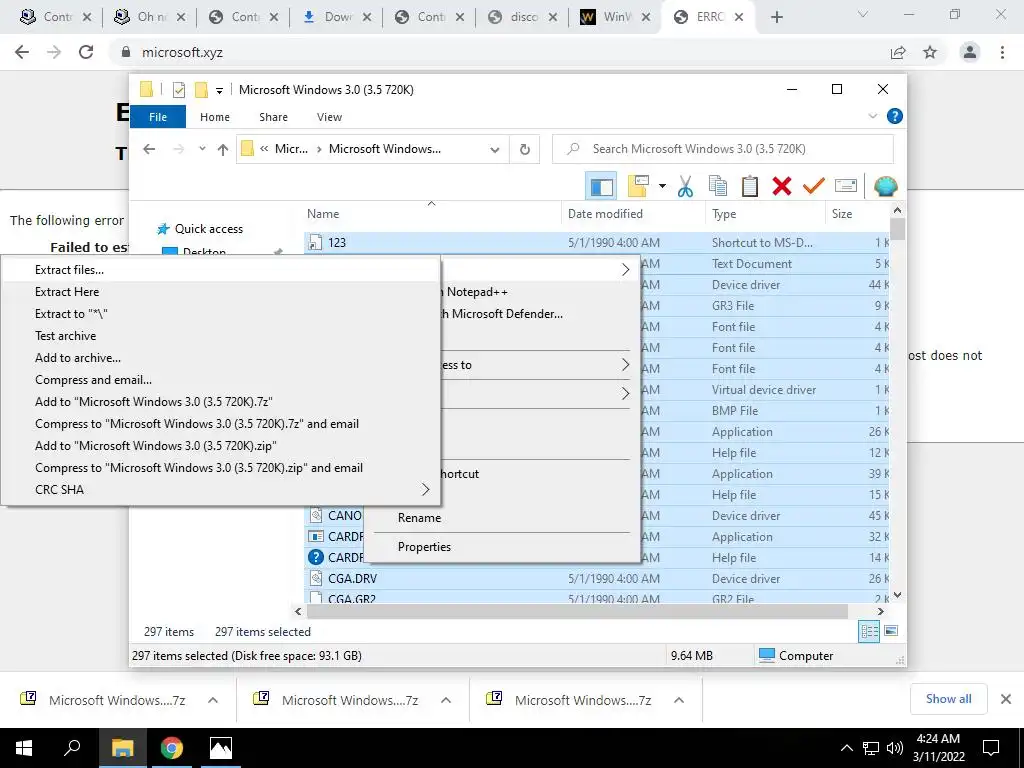
Task: Click the Copy icon in Explorer toolbar
Action: click(x=718, y=187)
